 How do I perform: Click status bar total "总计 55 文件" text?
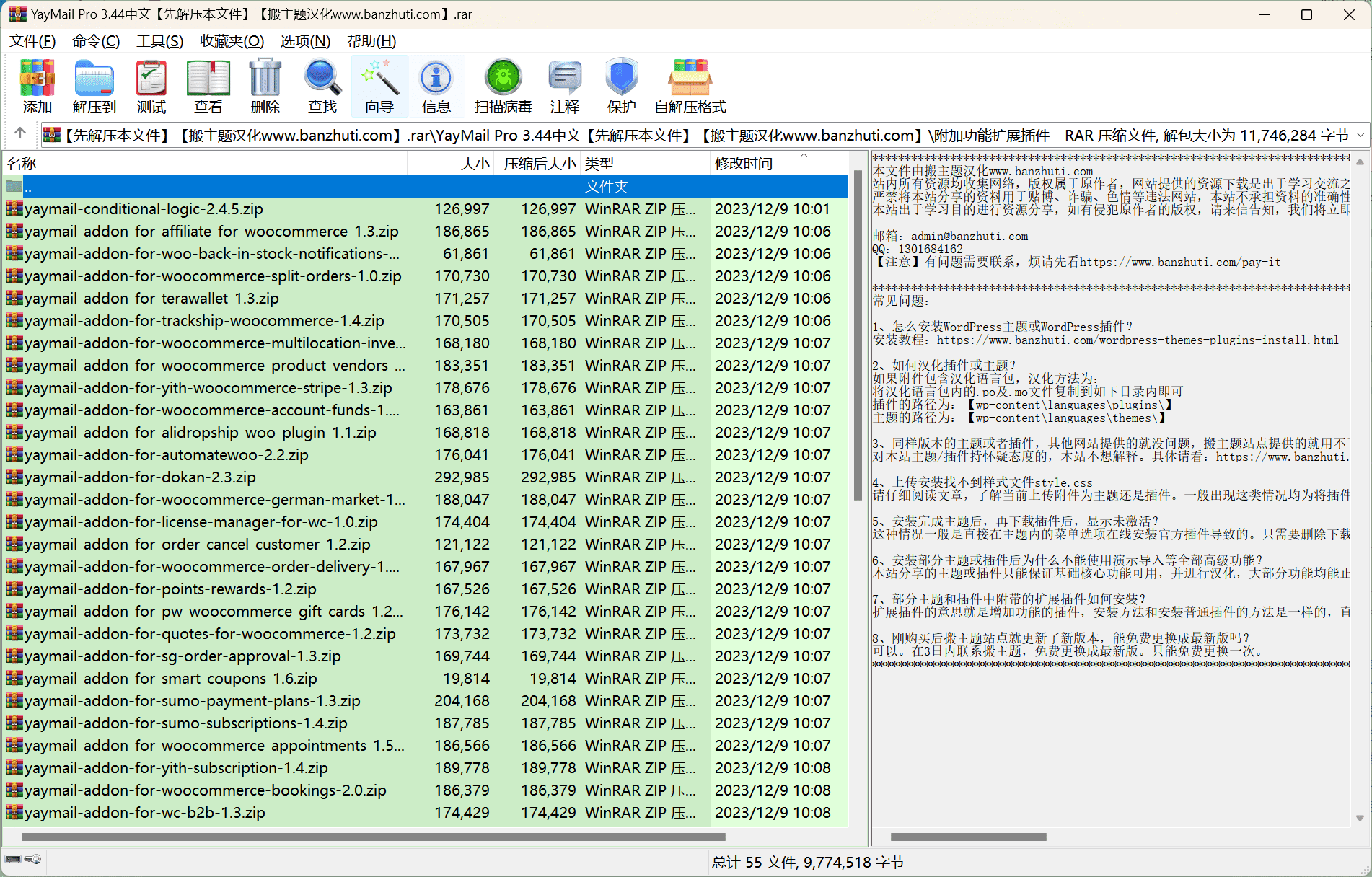point(755,863)
